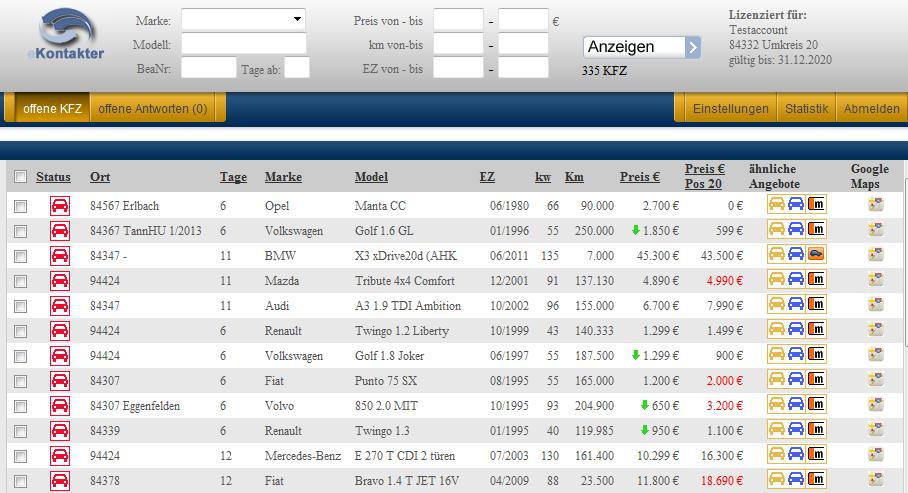Tick the checkbox for 84567 Erlbach Opel row
The width and height of the screenshot is (908, 493).
click(x=20, y=206)
